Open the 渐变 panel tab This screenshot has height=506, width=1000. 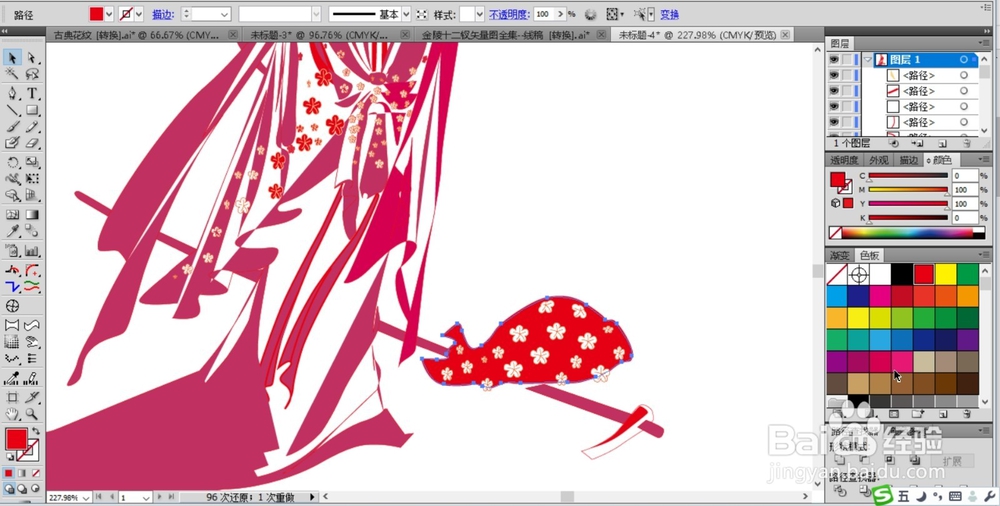click(x=839, y=255)
